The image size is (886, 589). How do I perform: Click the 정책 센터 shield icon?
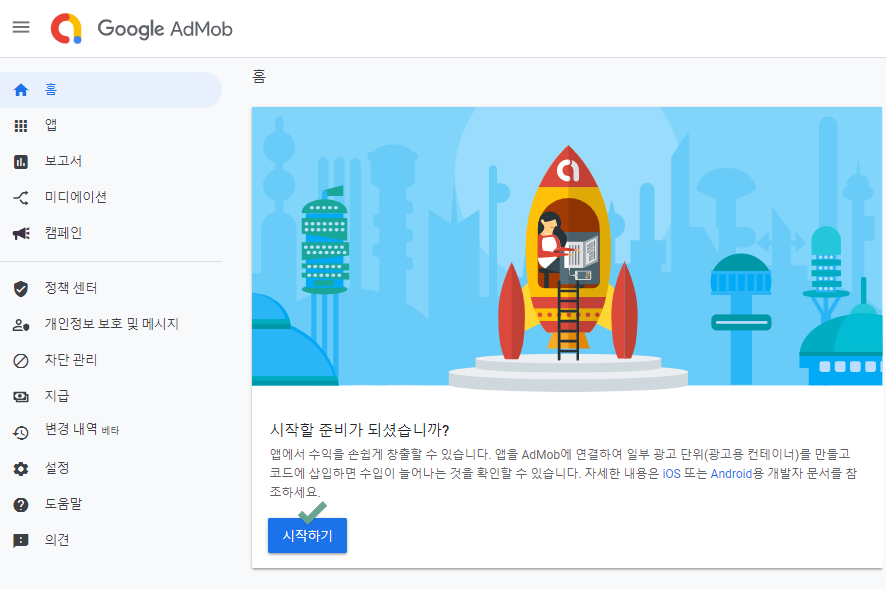click(21, 289)
